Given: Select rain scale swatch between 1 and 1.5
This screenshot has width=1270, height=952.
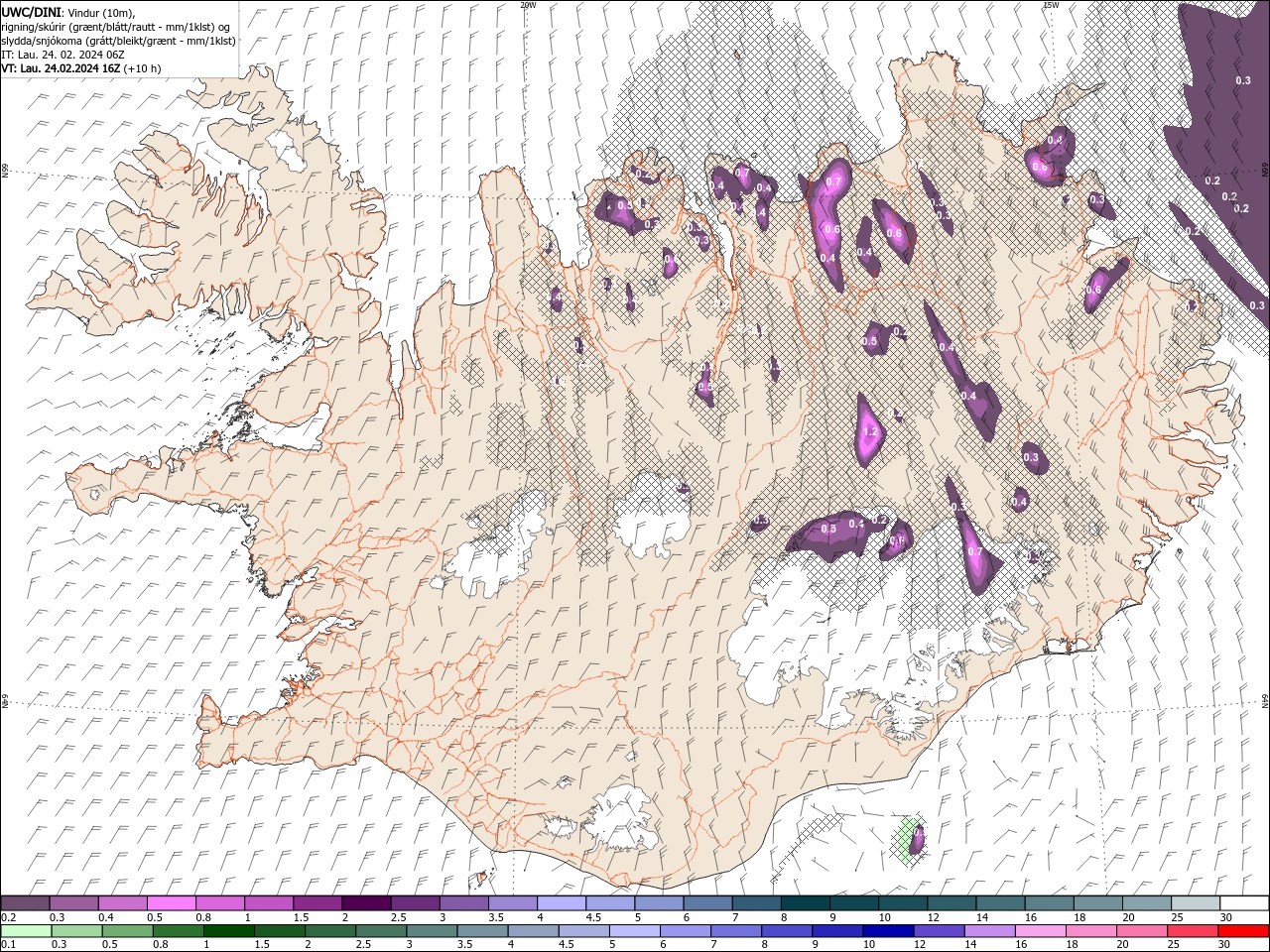Looking at the screenshot, I should pyautogui.click(x=228, y=930).
